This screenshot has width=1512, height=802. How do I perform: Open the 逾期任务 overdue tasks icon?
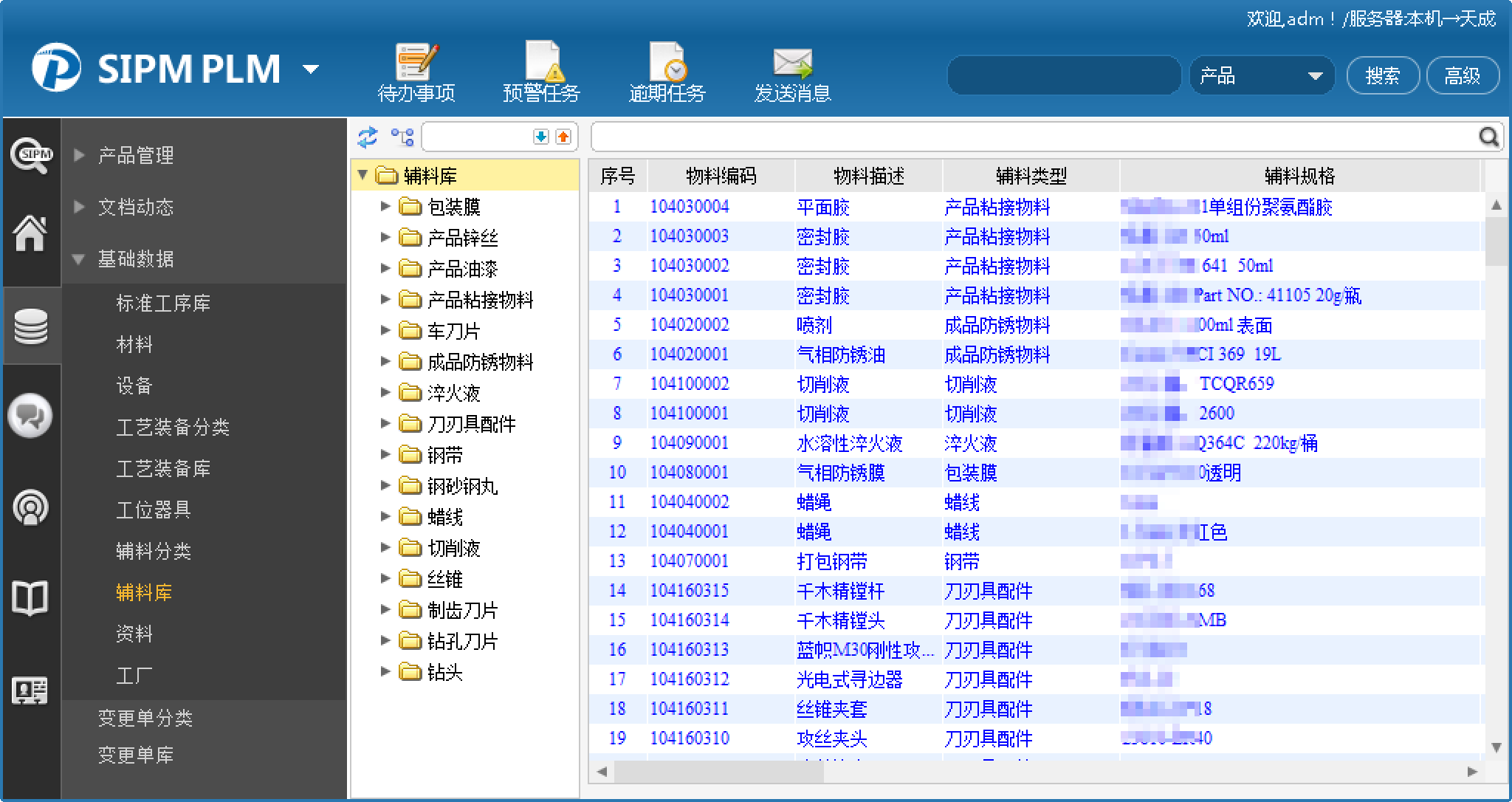pyautogui.click(x=667, y=62)
